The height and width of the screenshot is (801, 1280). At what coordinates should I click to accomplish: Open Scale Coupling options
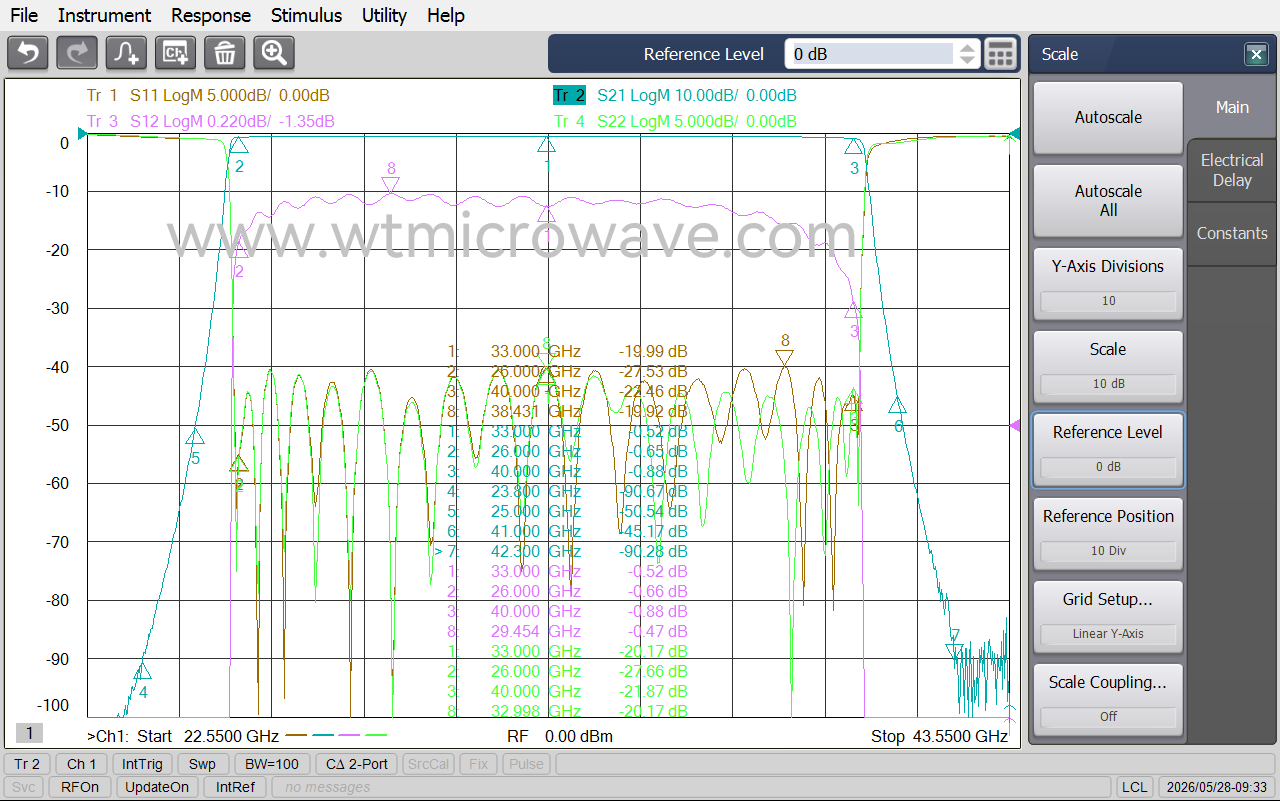pyautogui.click(x=1108, y=698)
